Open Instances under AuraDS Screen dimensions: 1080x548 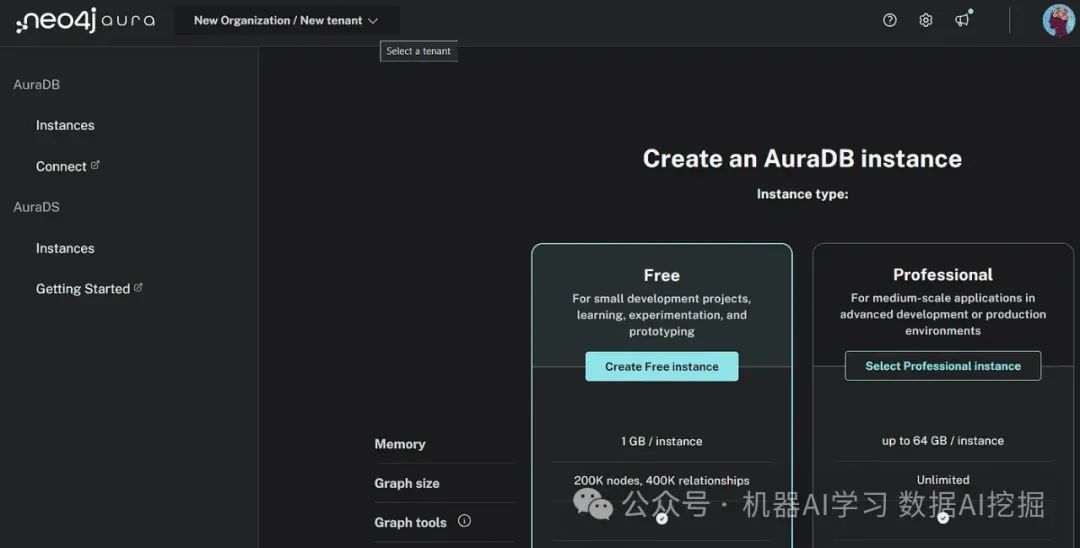[x=65, y=249]
